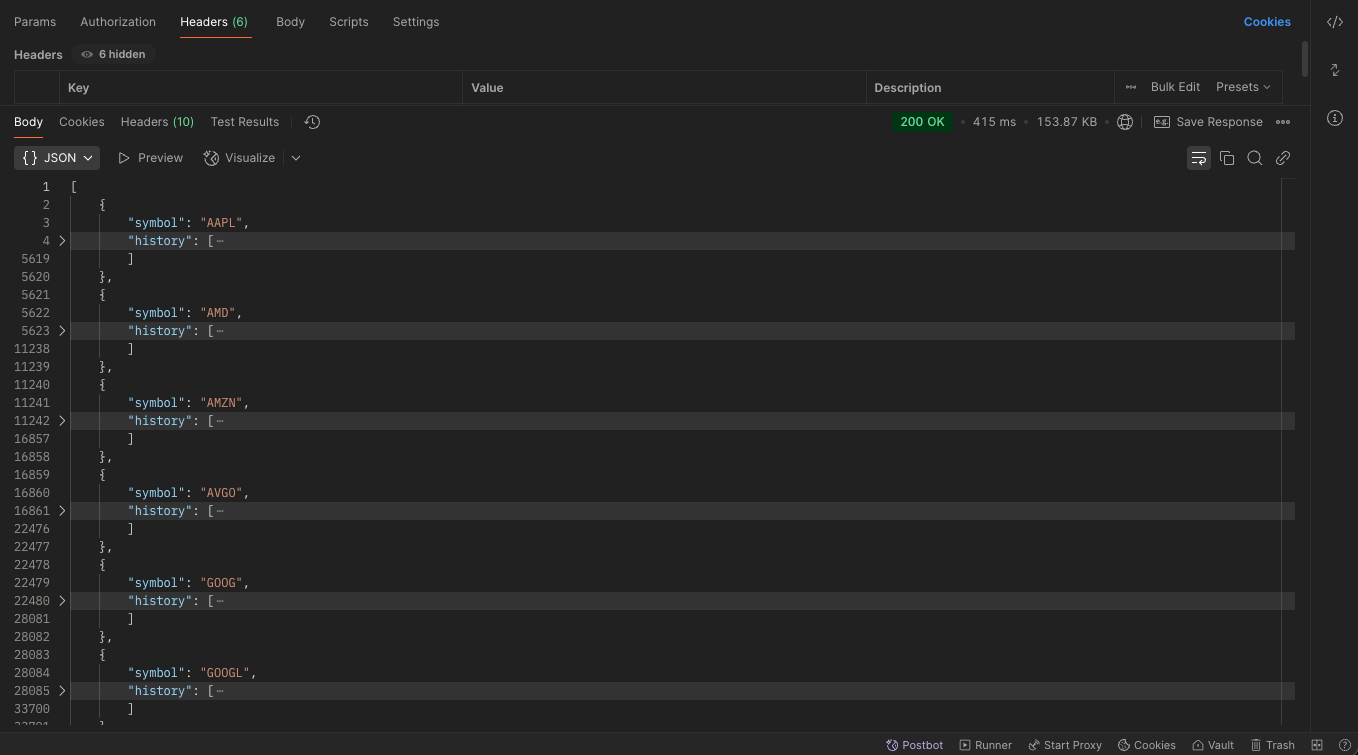Viewport: 1358px width, 755px height.
Task: Click Save Response button
Action: (1208, 122)
